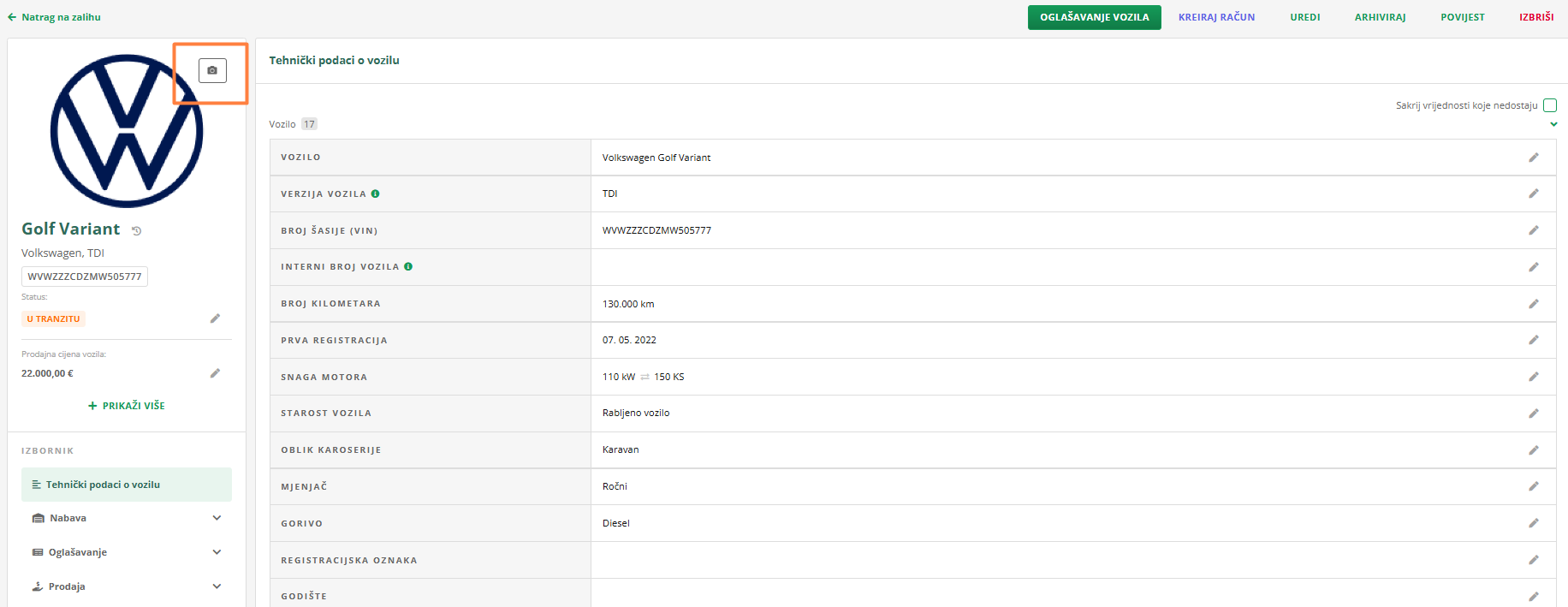Click the Volkswagen logo thumbnail
This screenshot has height=607, width=1568.
click(x=126, y=131)
